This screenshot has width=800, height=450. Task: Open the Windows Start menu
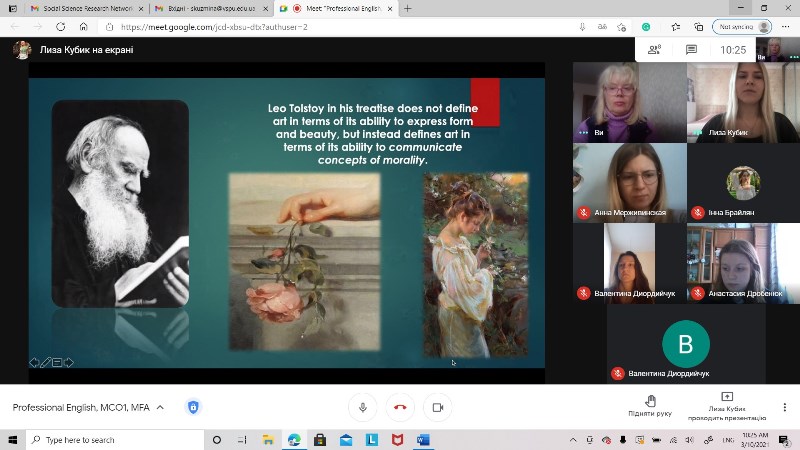(13, 440)
